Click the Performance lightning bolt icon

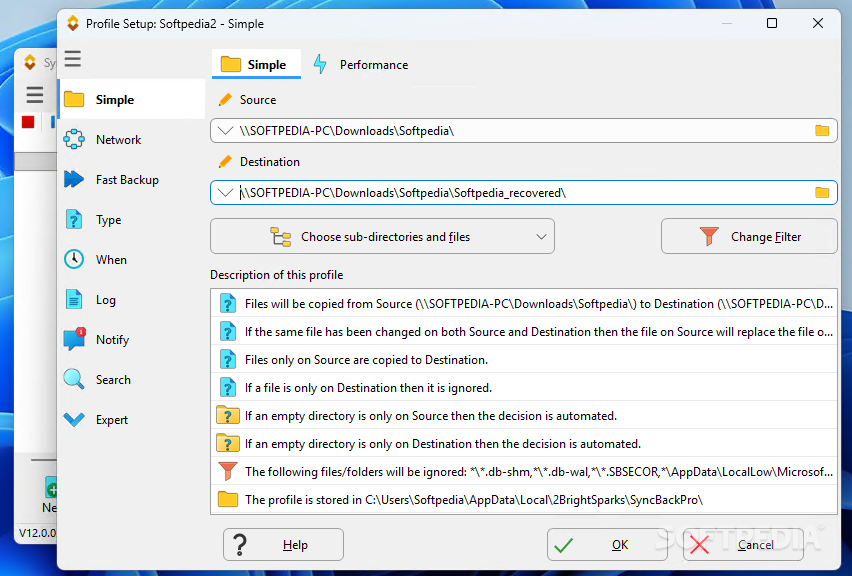pyautogui.click(x=320, y=64)
